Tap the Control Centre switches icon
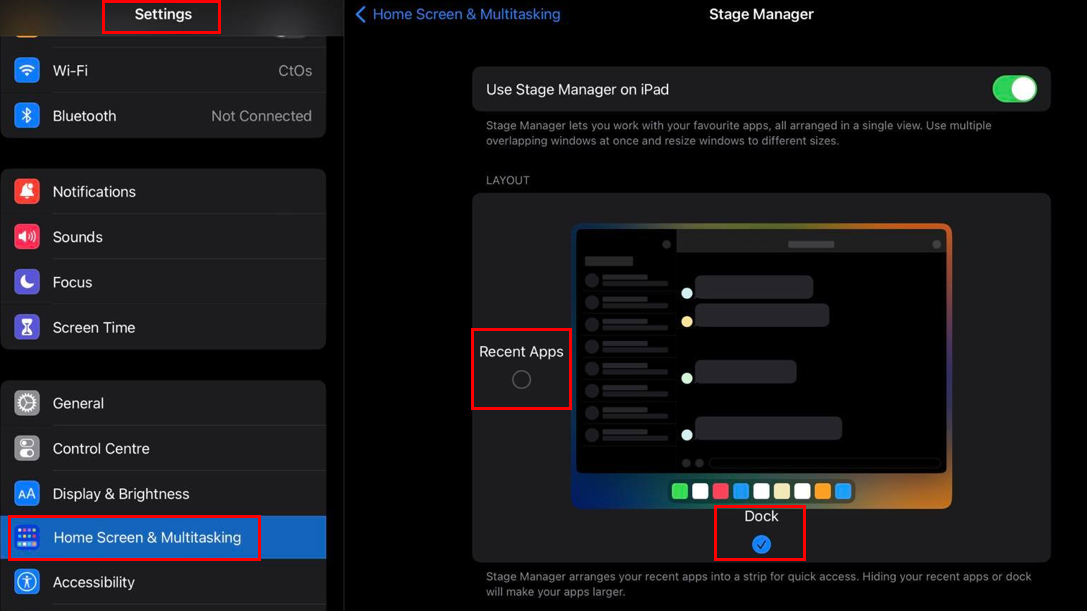This screenshot has width=1087, height=611. click(27, 448)
